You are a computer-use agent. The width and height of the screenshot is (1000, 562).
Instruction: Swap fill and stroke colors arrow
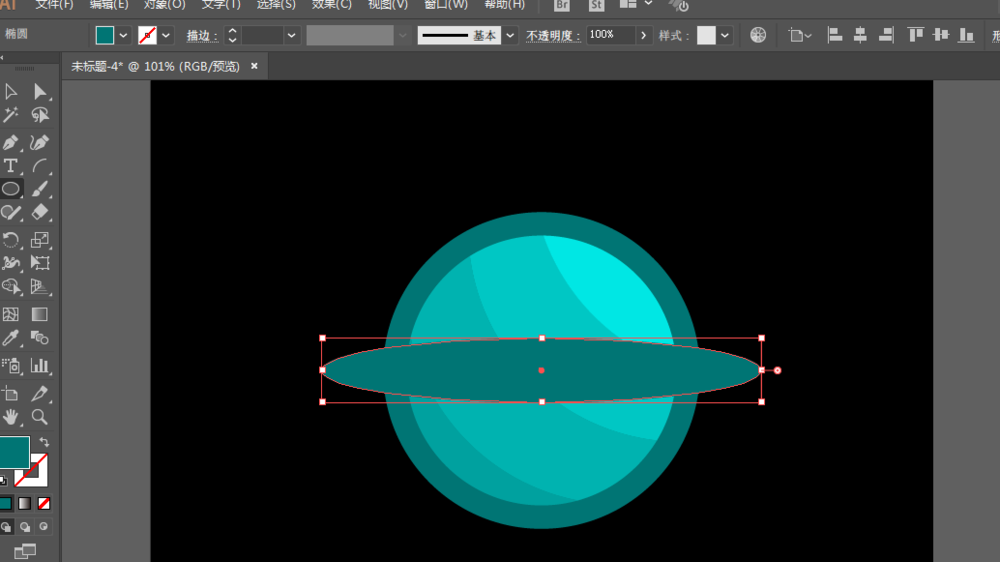click(44, 442)
